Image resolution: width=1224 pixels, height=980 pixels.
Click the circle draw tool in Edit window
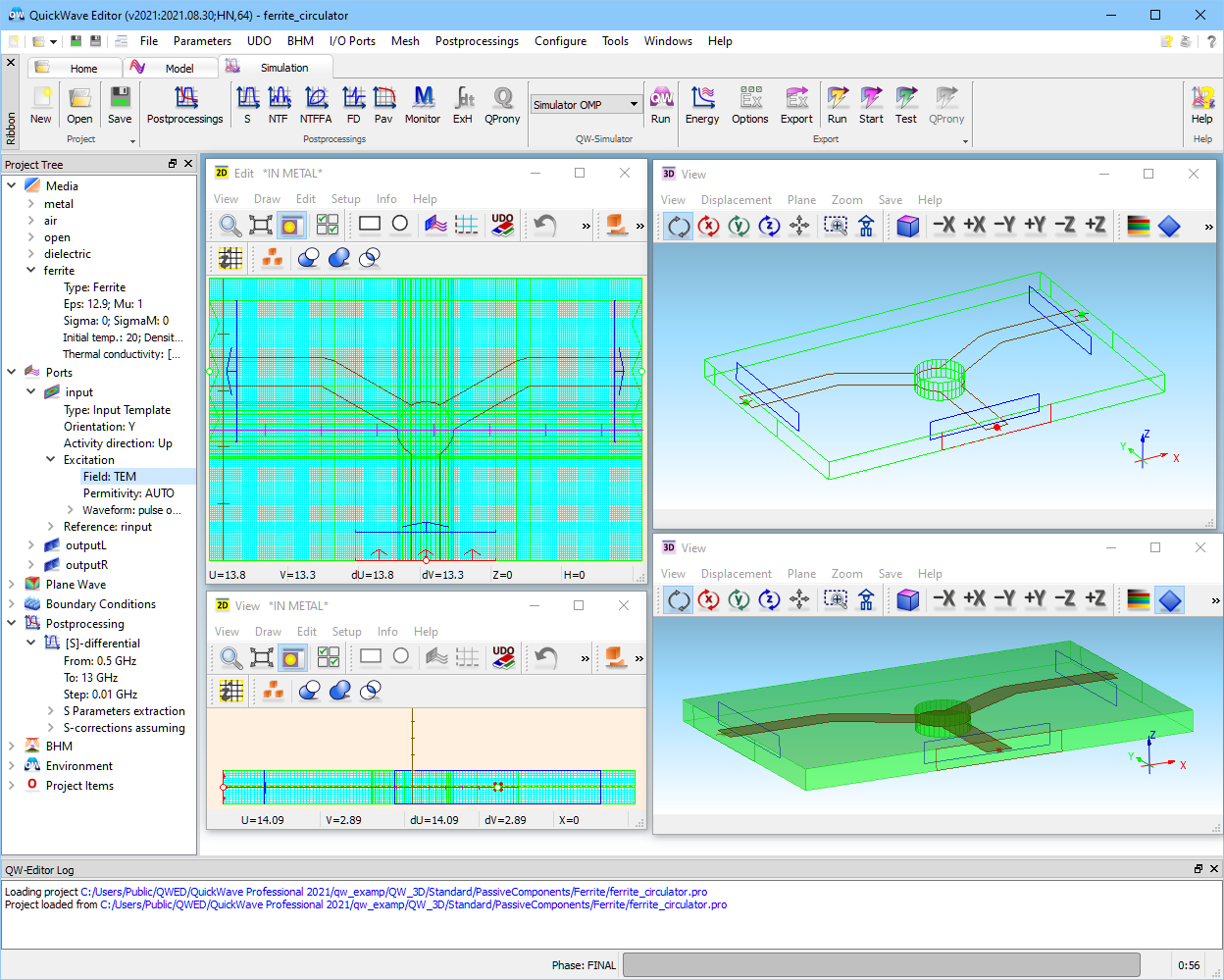[400, 225]
